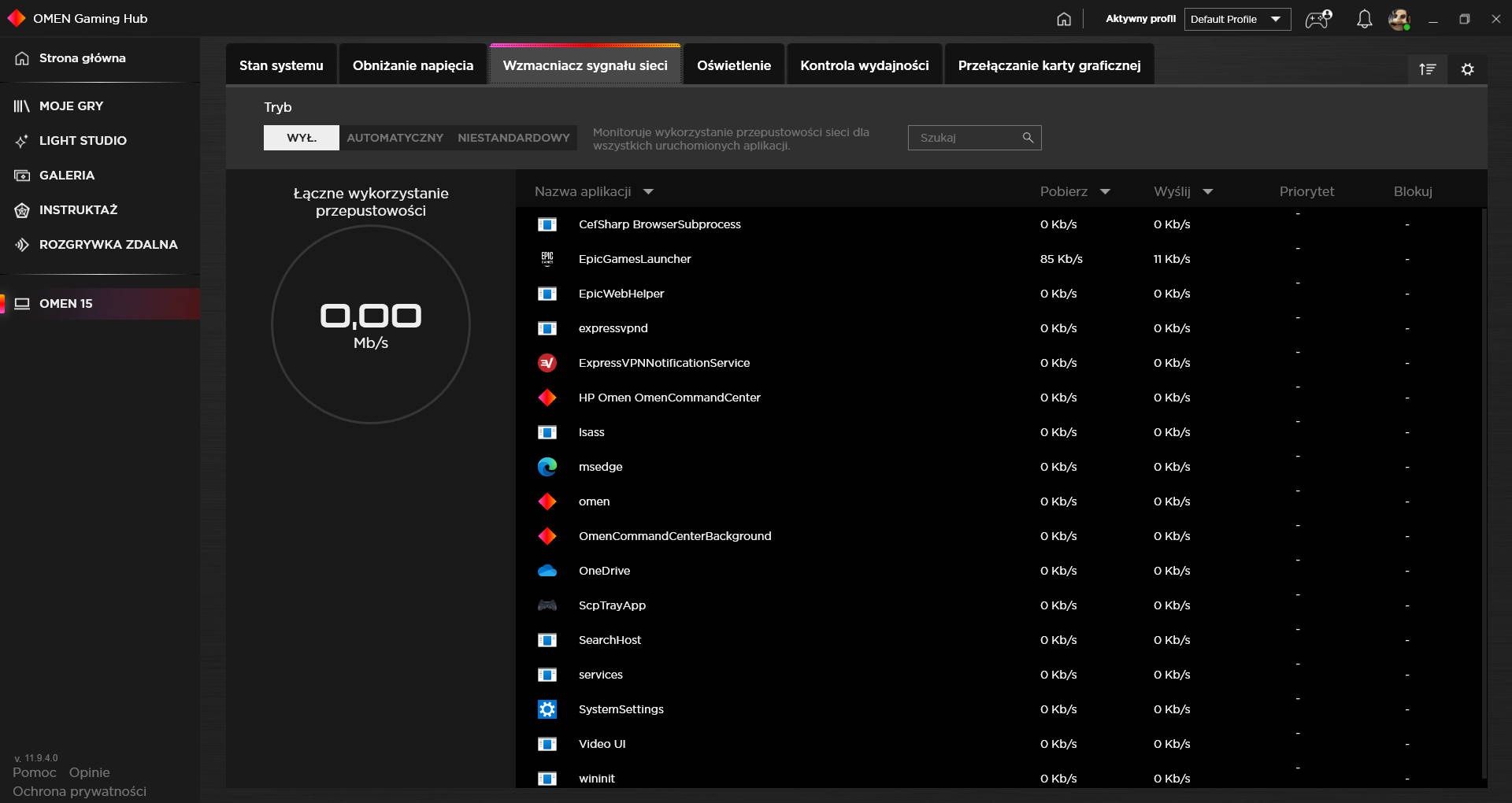Viewport: 1512px width, 803px height.
Task: Sort by Nazwa aplikacji column arrow
Action: (x=648, y=191)
